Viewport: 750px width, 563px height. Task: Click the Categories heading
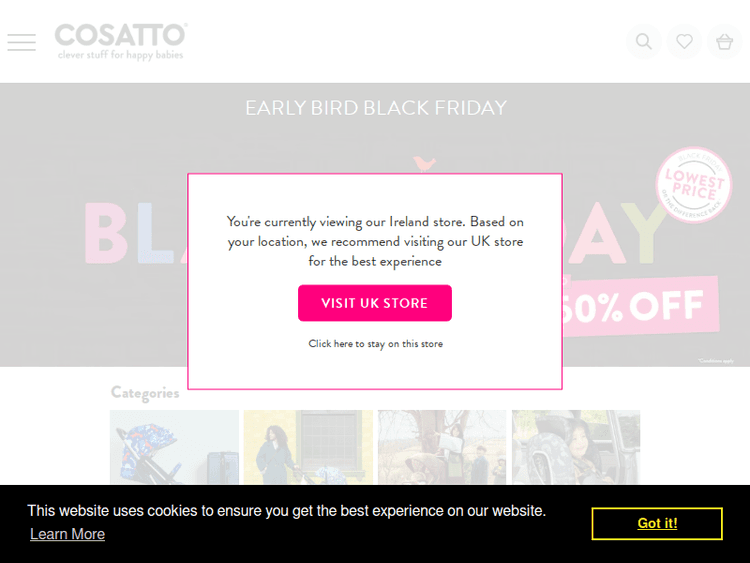coord(145,393)
